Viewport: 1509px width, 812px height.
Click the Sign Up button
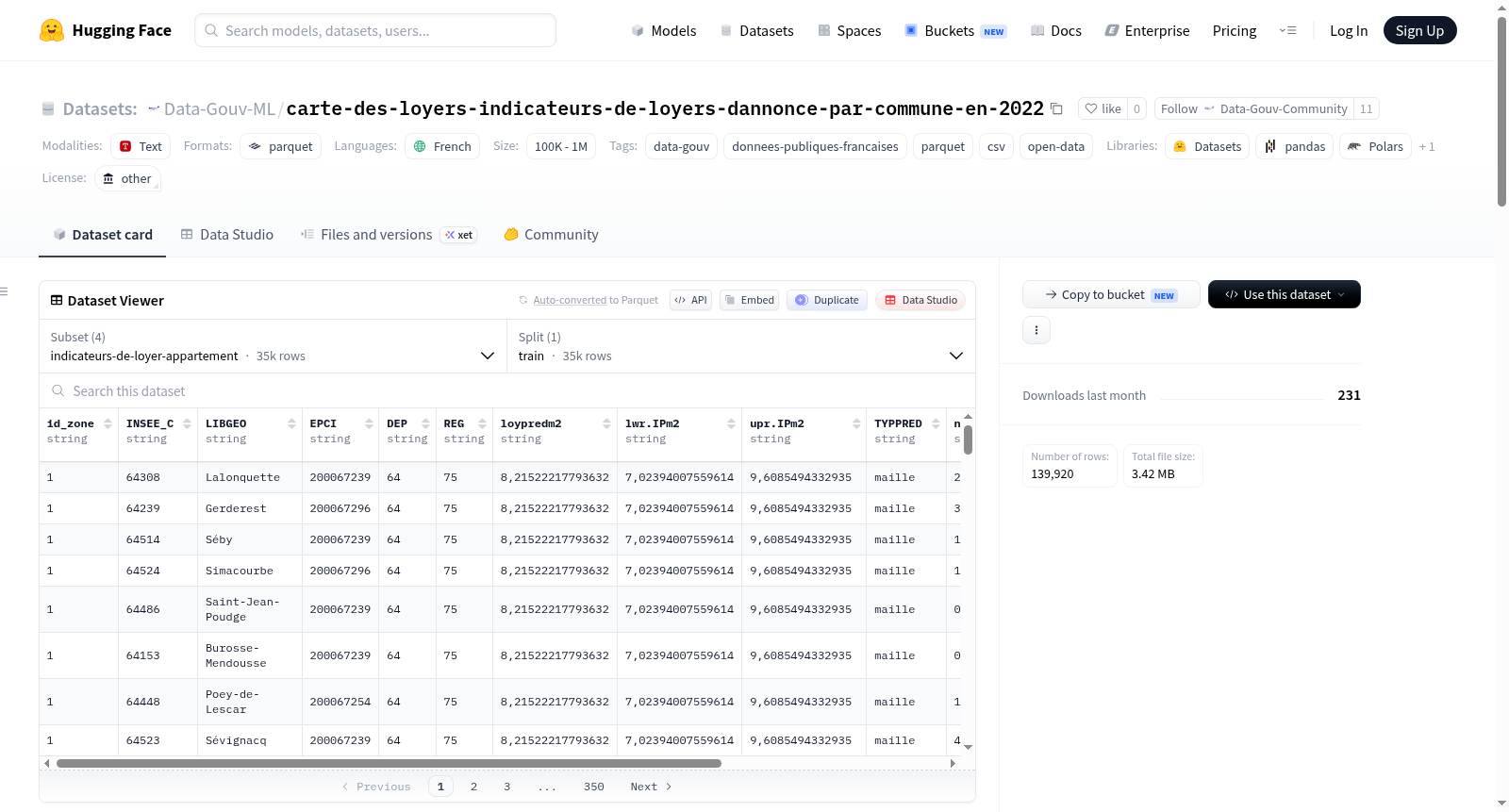[1419, 30]
